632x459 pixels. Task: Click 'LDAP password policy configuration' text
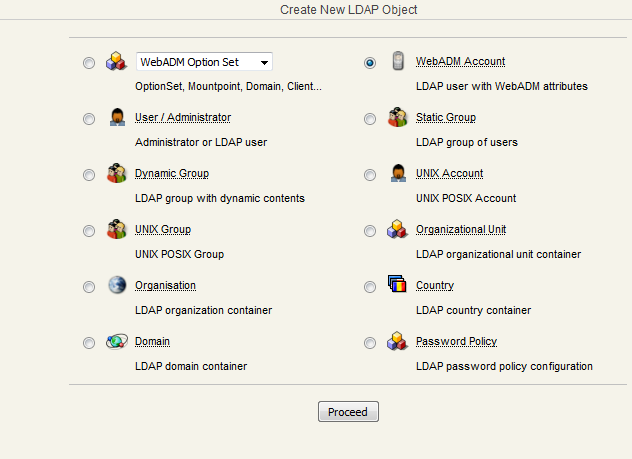click(x=504, y=366)
